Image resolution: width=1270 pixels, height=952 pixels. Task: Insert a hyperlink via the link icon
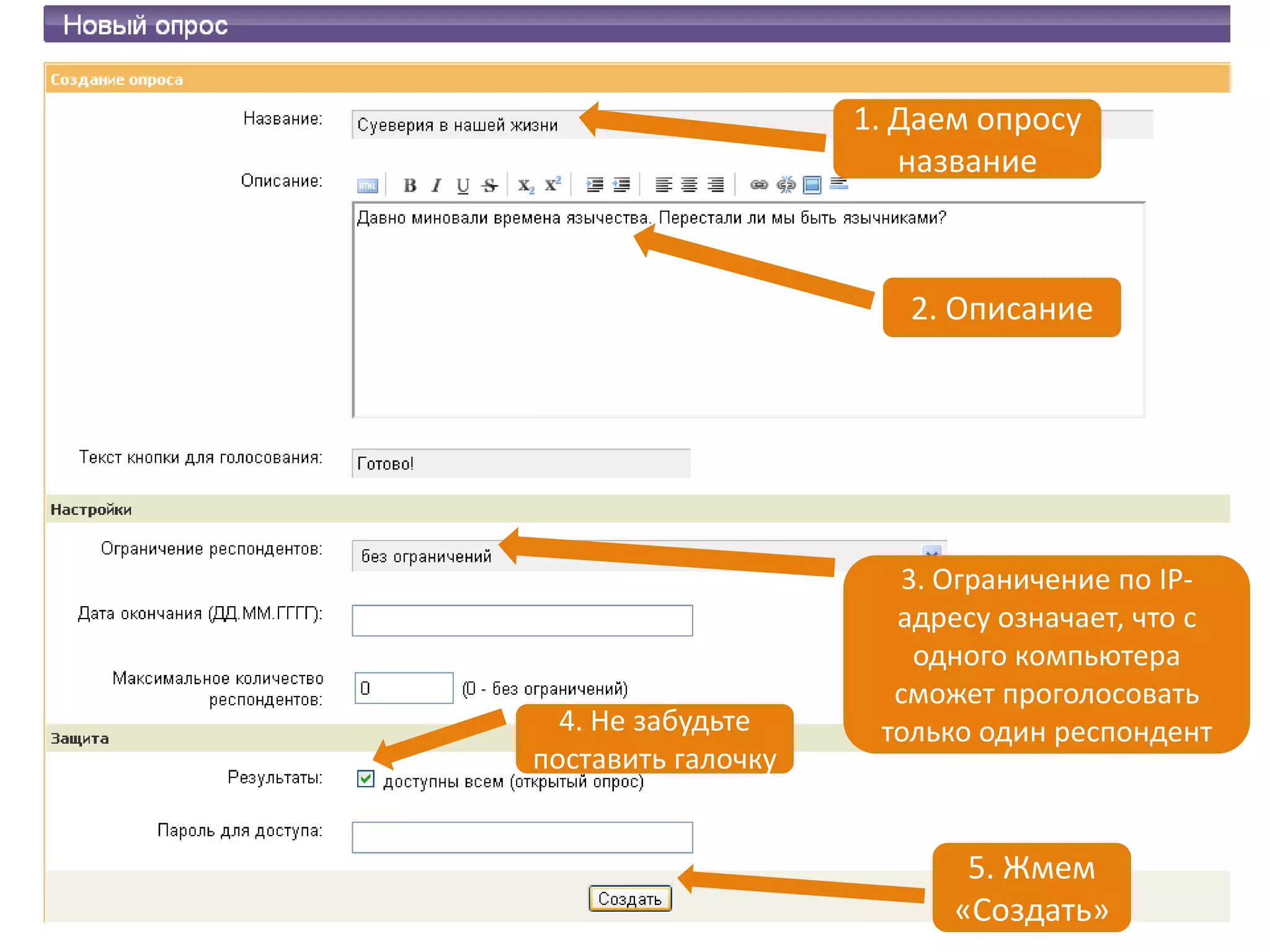coord(759,185)
